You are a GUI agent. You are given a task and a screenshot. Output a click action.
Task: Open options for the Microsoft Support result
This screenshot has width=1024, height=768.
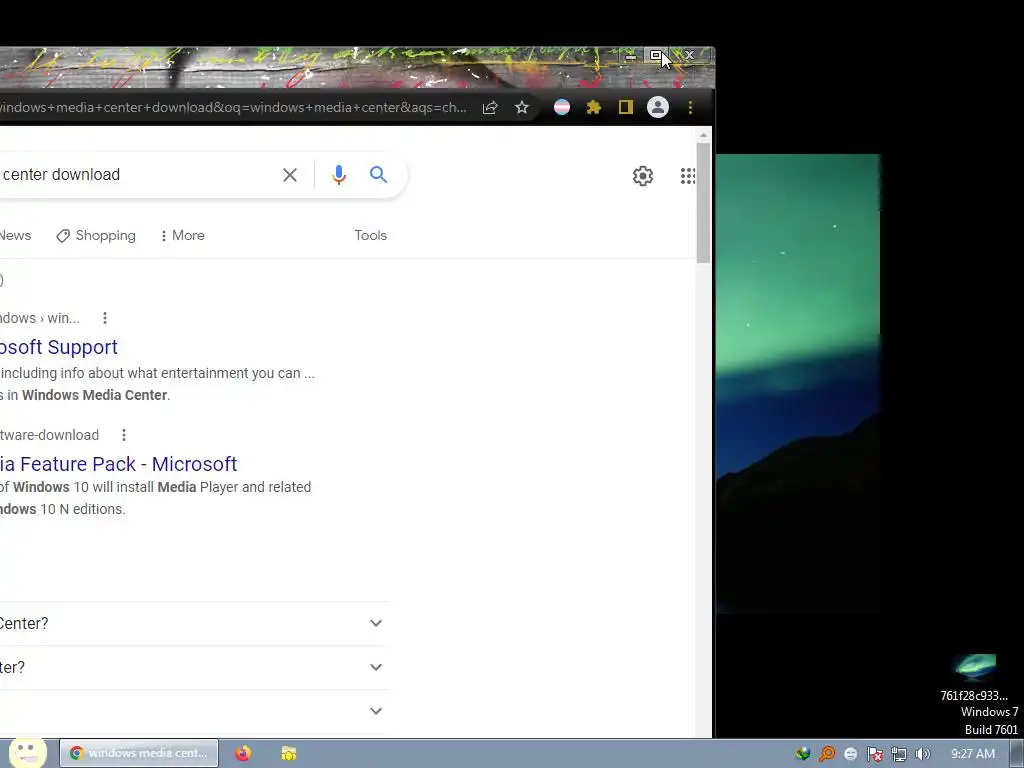(x=104, y=318)
